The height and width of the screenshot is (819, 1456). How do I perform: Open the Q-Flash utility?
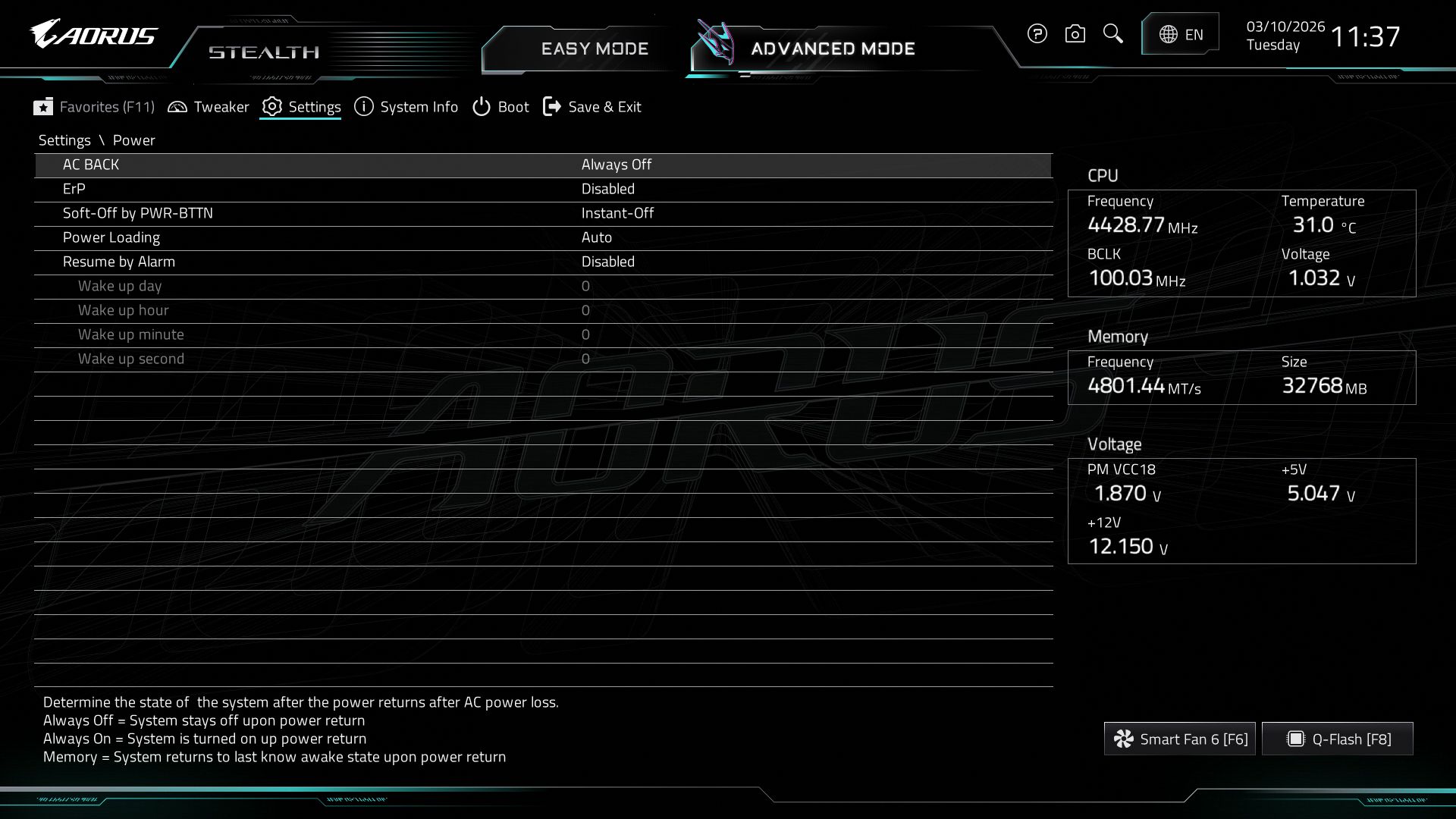coord(1337,738)
